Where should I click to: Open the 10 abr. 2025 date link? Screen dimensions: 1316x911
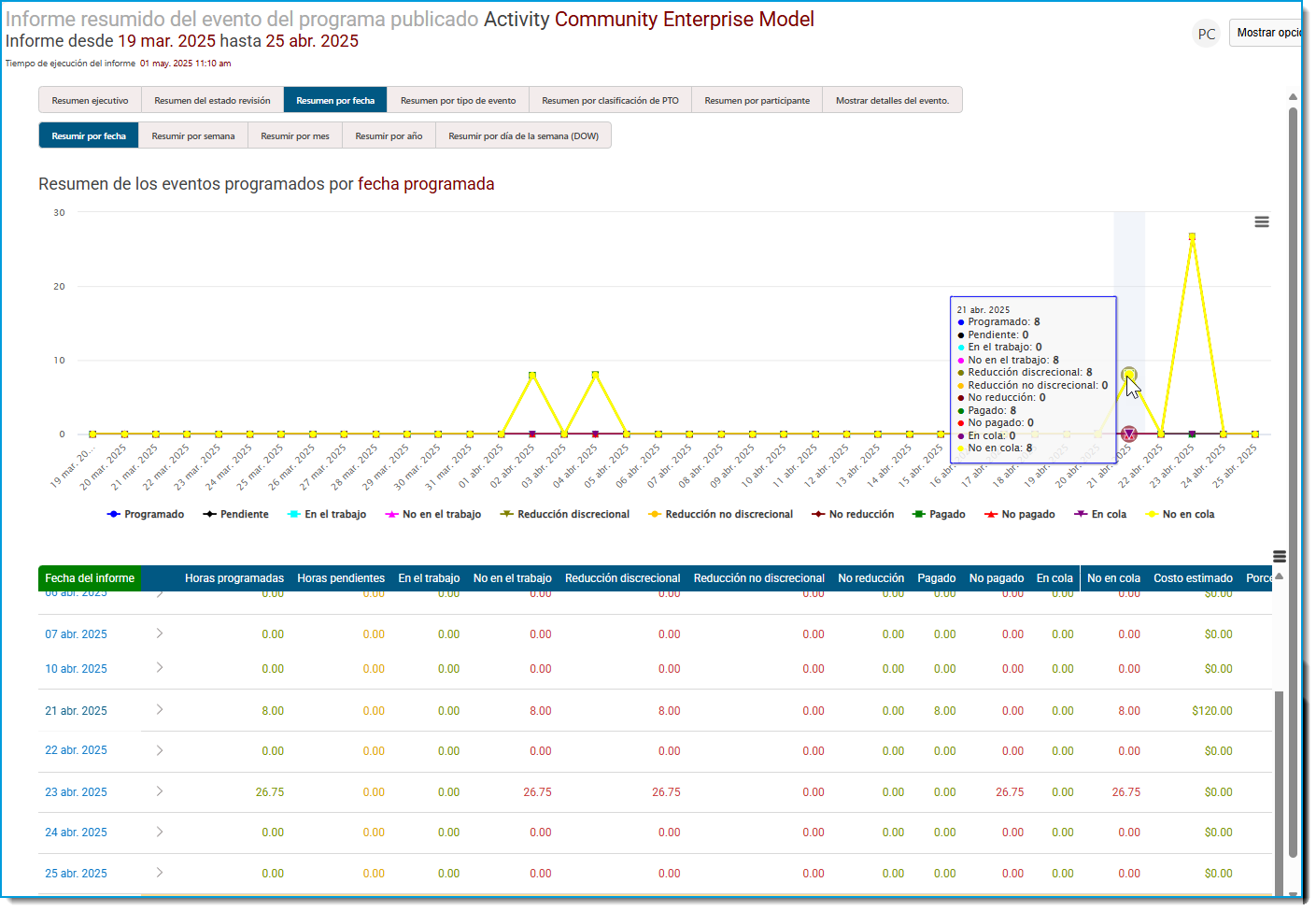pyautogui.click(x=76, y=669)
